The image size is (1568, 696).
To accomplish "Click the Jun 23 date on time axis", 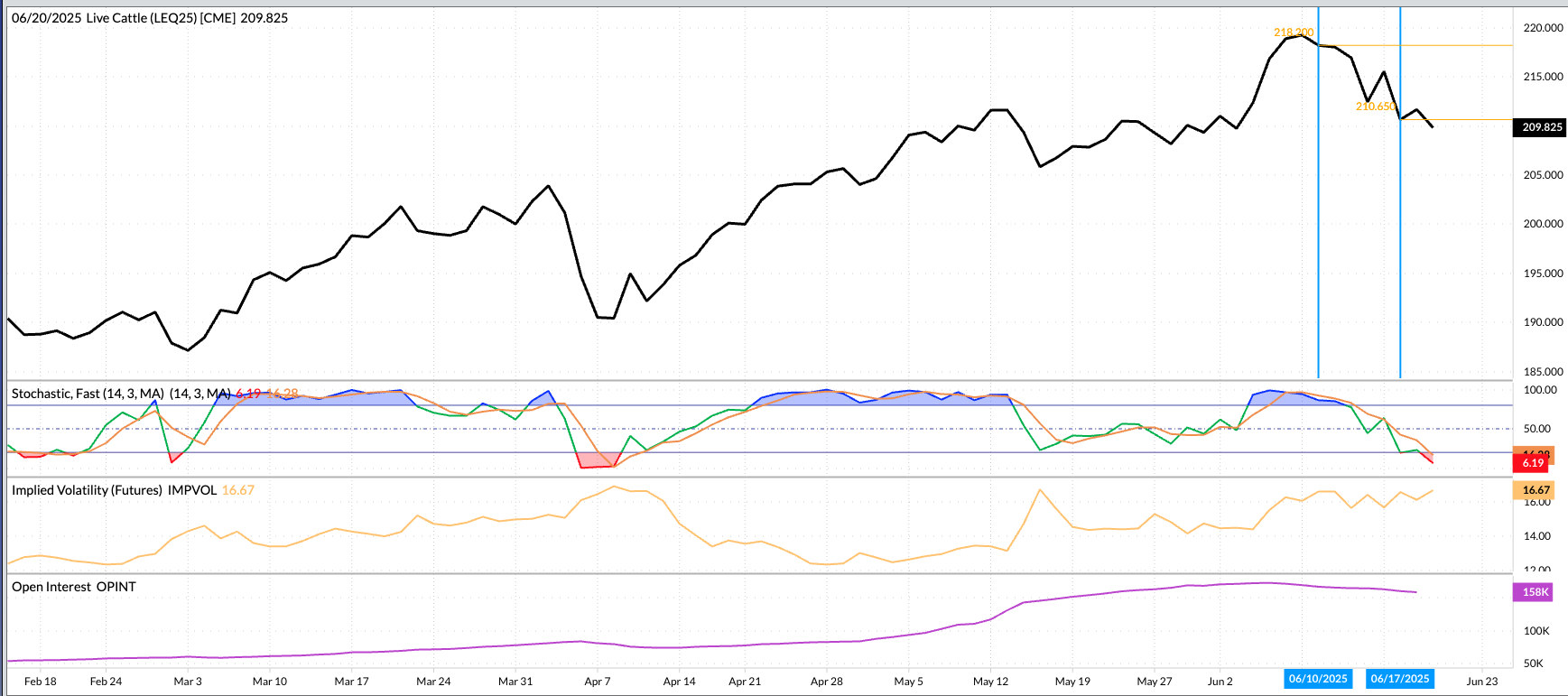I will pyautogui.click(x=1481, y=682).
